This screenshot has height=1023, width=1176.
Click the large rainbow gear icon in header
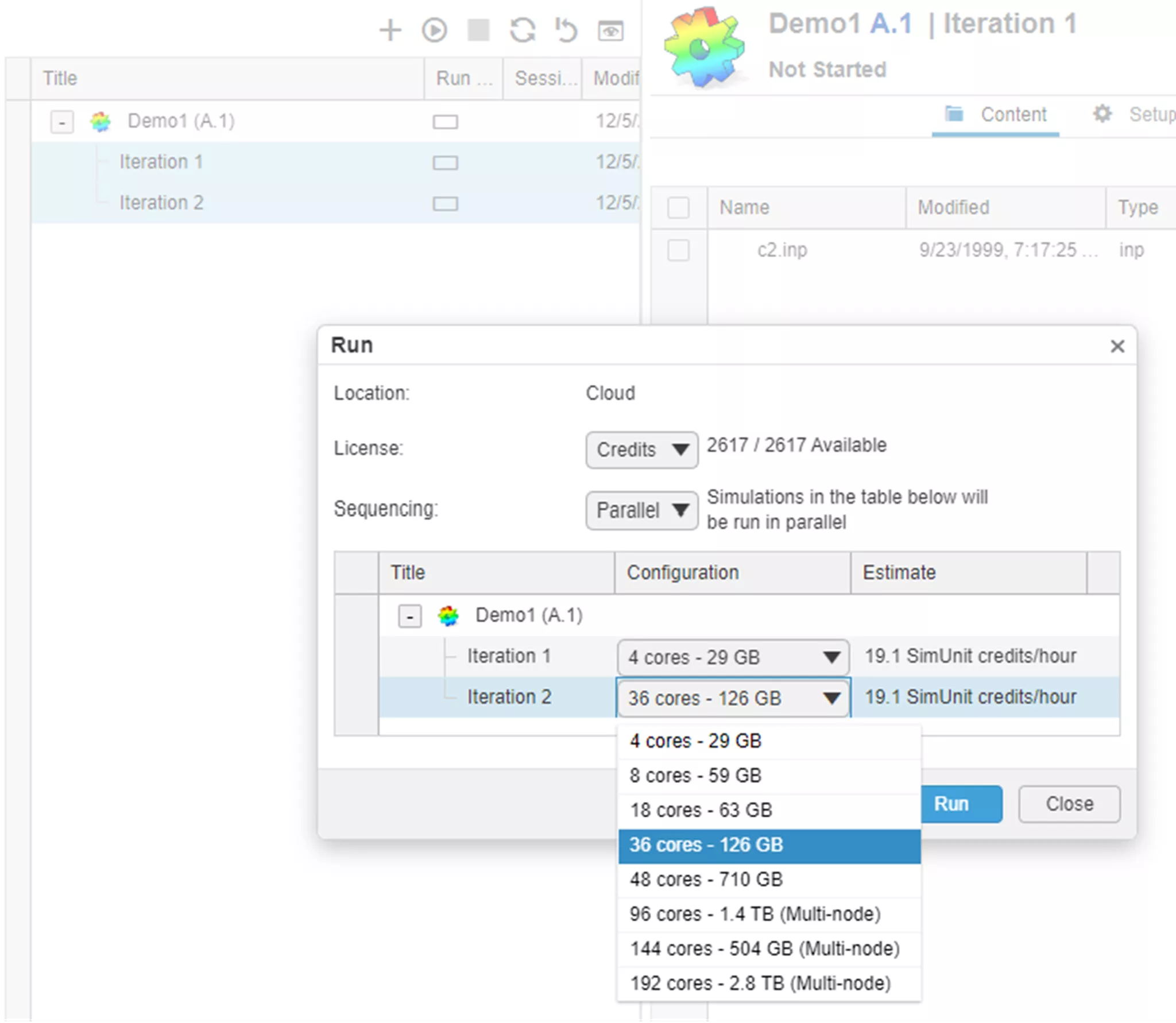tap(704, 47)
